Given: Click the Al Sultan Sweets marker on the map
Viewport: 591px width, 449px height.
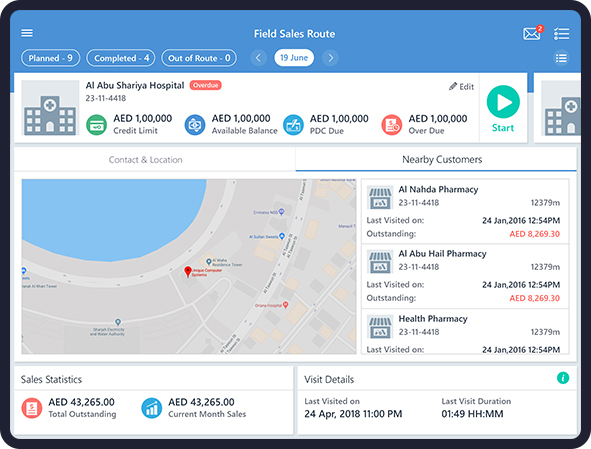Looking at the screenshot, I should (282, 237).
